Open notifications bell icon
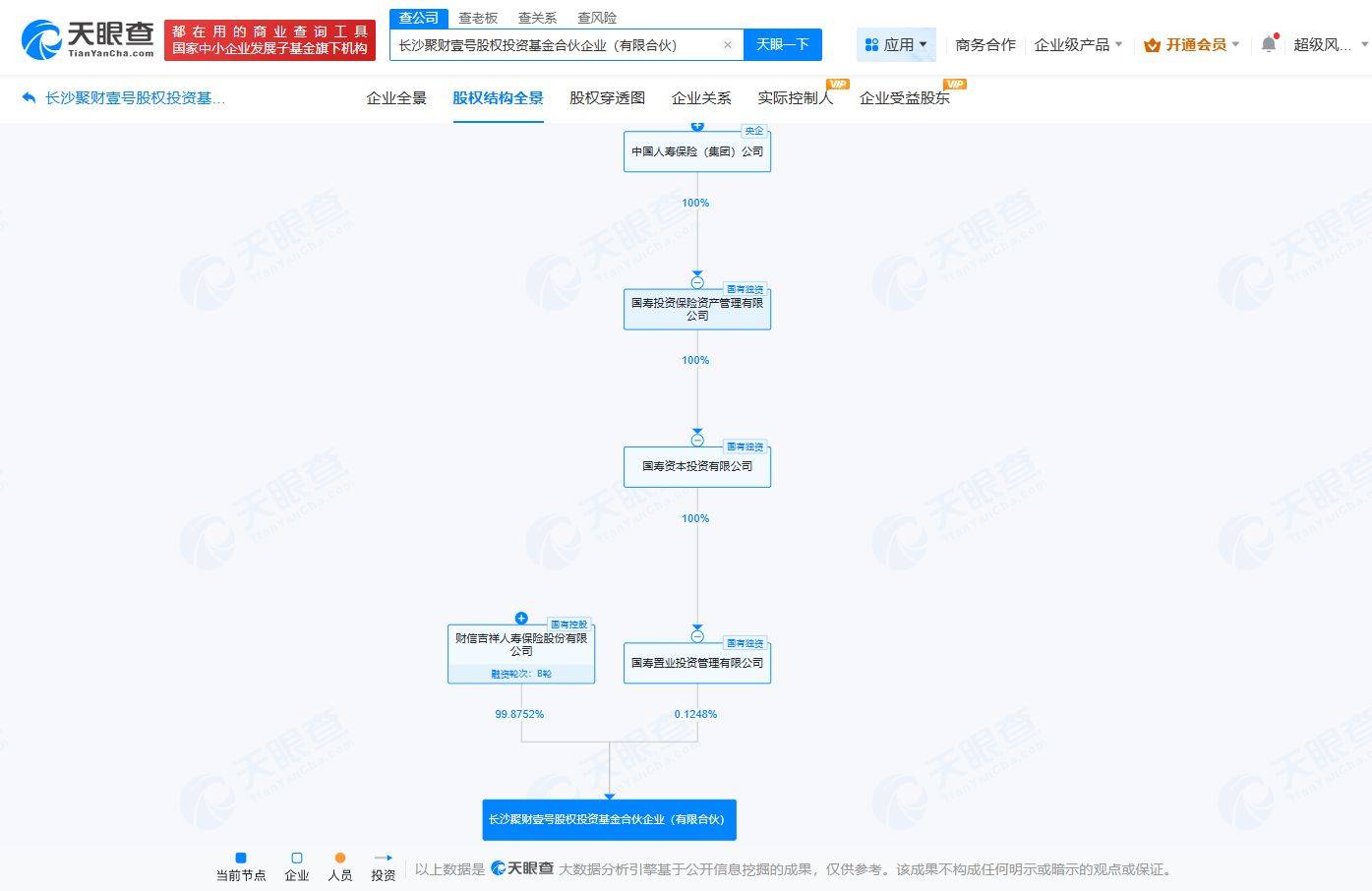 (x=1269, y=44)
